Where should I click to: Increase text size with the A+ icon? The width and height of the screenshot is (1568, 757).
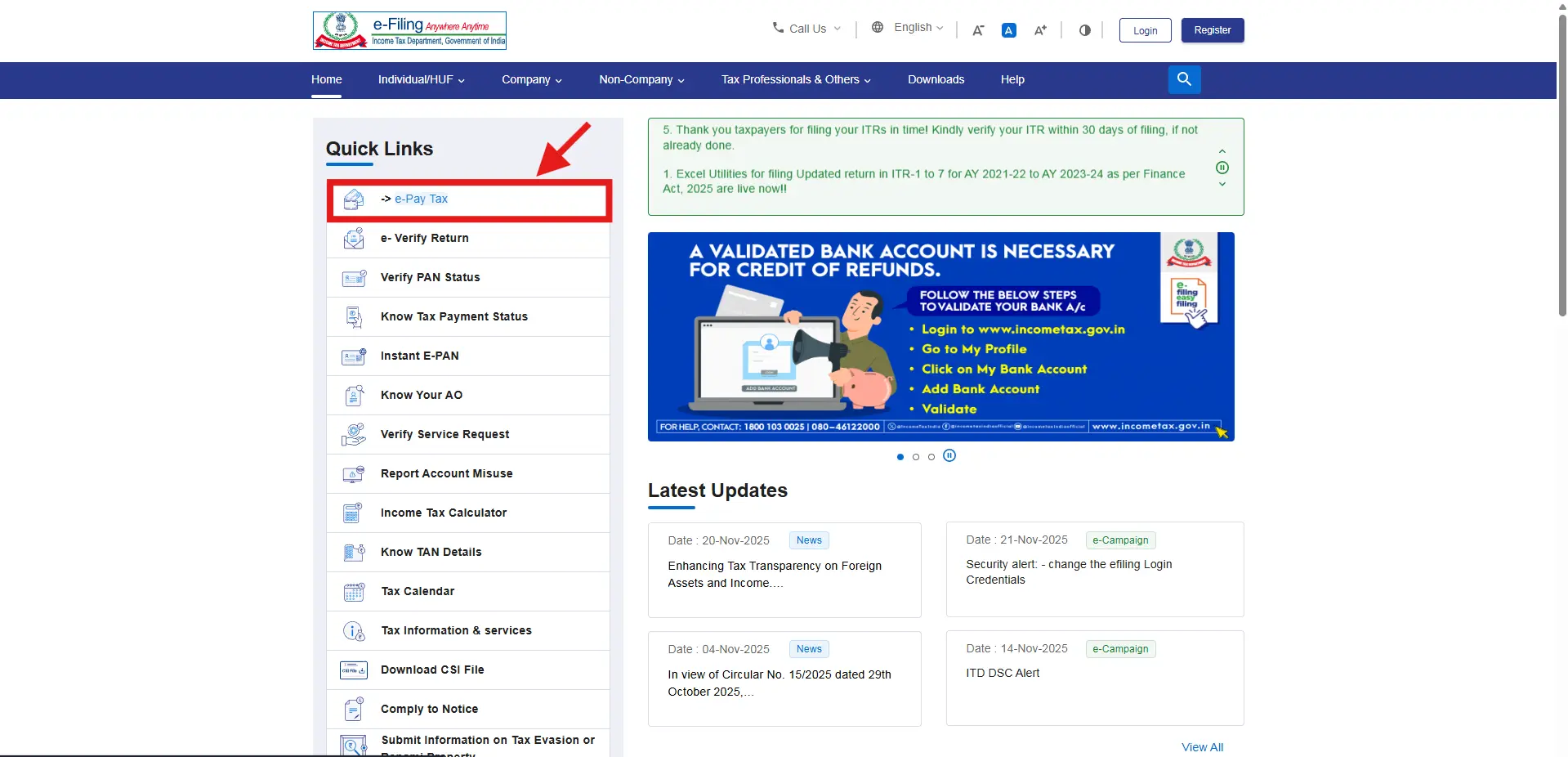pos(1039,30)
